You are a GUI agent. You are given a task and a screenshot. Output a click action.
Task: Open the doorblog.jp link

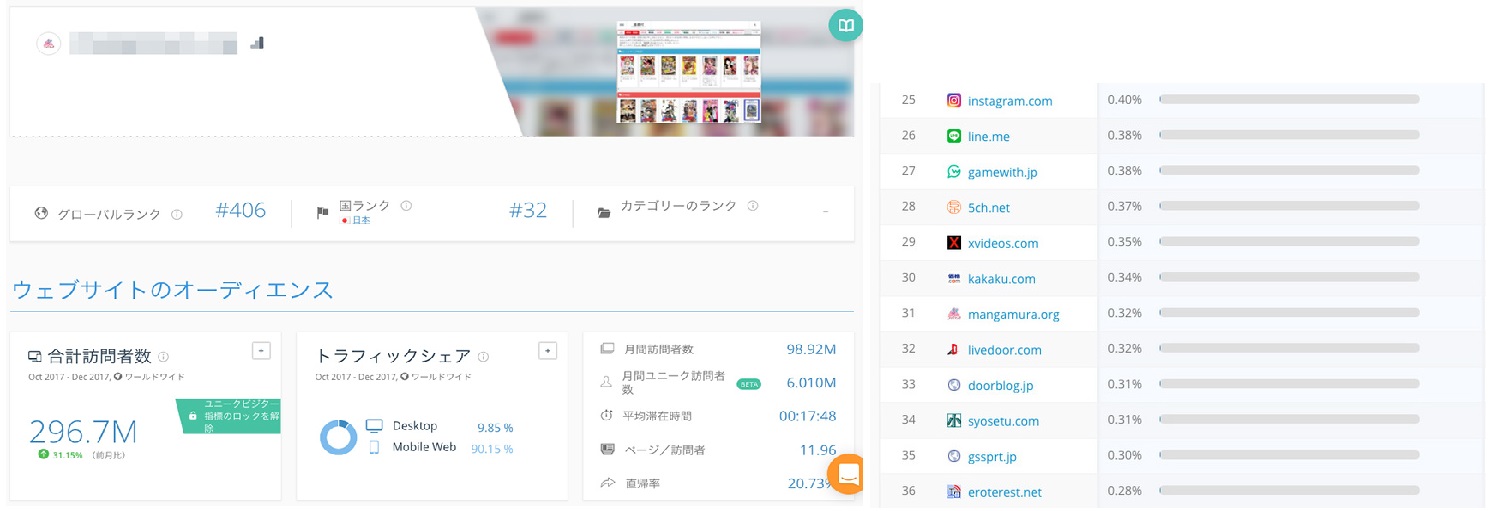point(1001,385)
